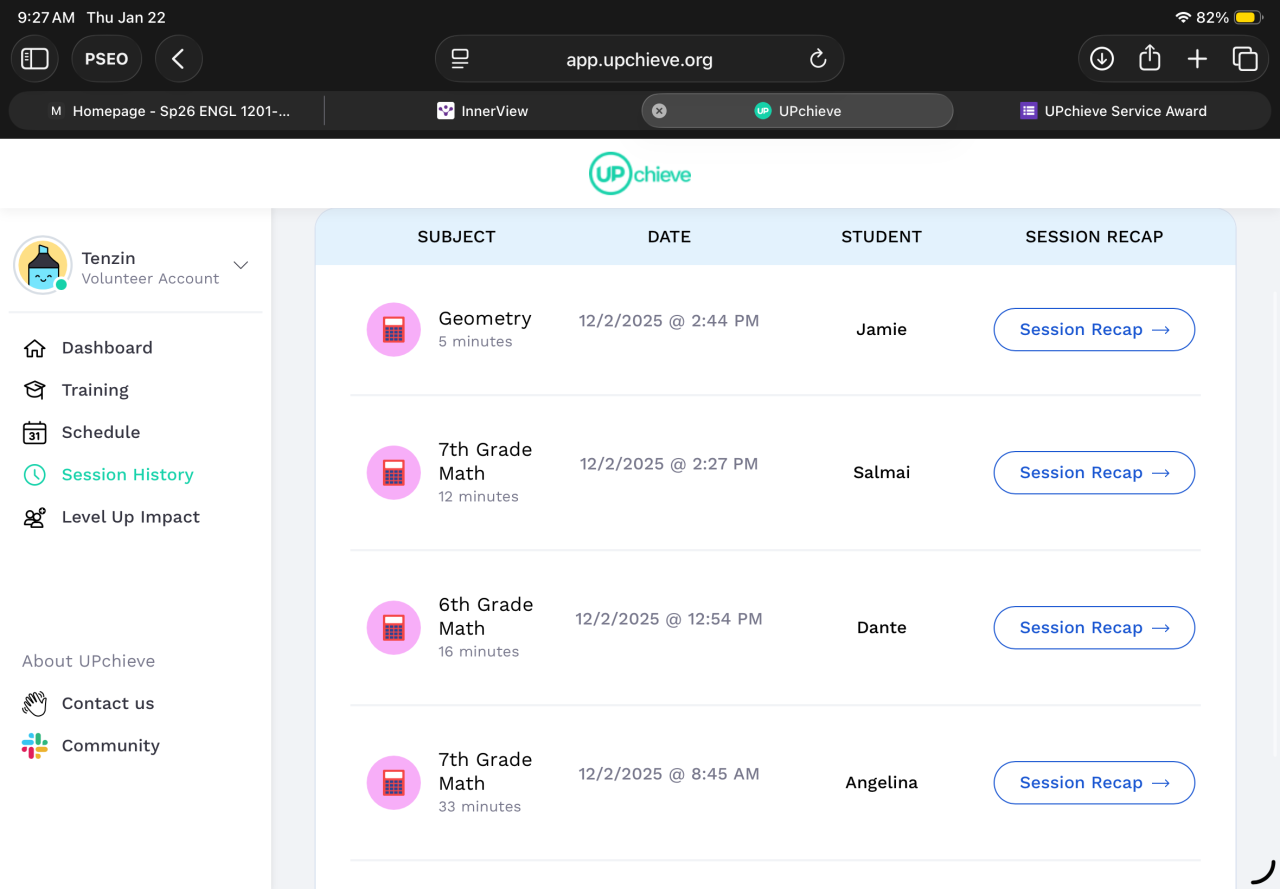Select the date 12/2/2025 @ 8:45 AM
The image size is (1280, 889).
click(x=669, y=774)
